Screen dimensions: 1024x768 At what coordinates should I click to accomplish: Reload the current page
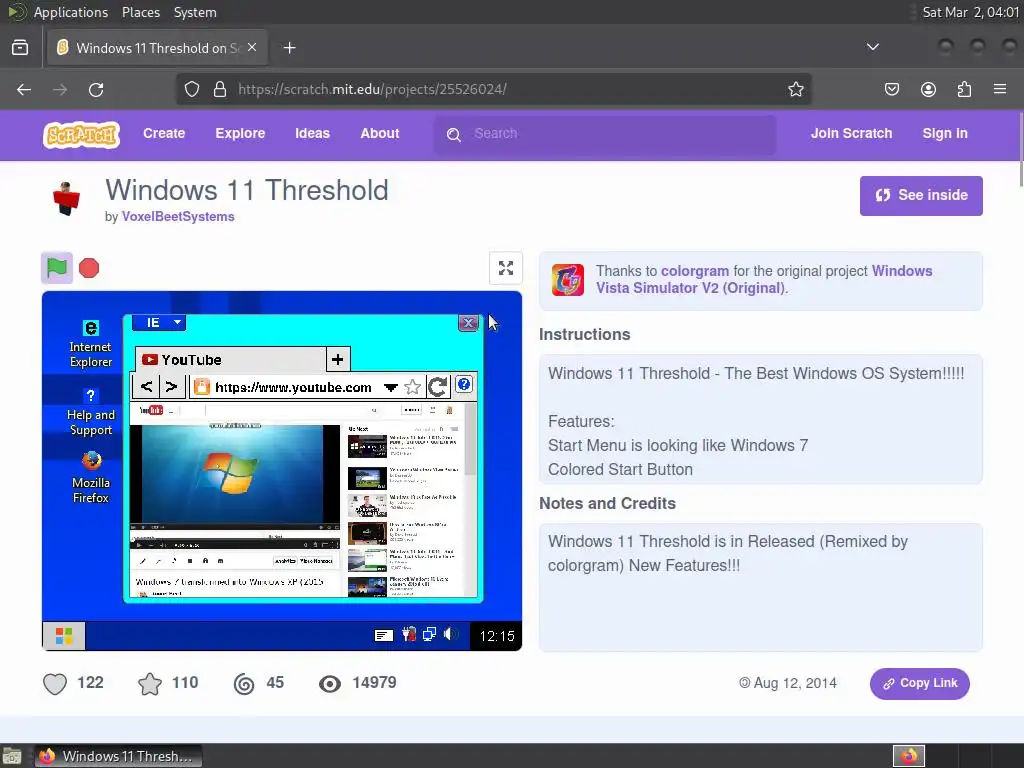[96, 89]
